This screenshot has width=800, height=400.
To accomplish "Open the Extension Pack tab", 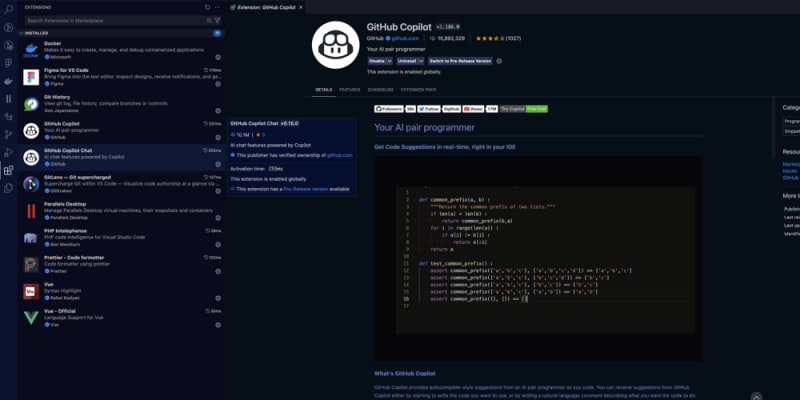I will click(x=418, y=89).
